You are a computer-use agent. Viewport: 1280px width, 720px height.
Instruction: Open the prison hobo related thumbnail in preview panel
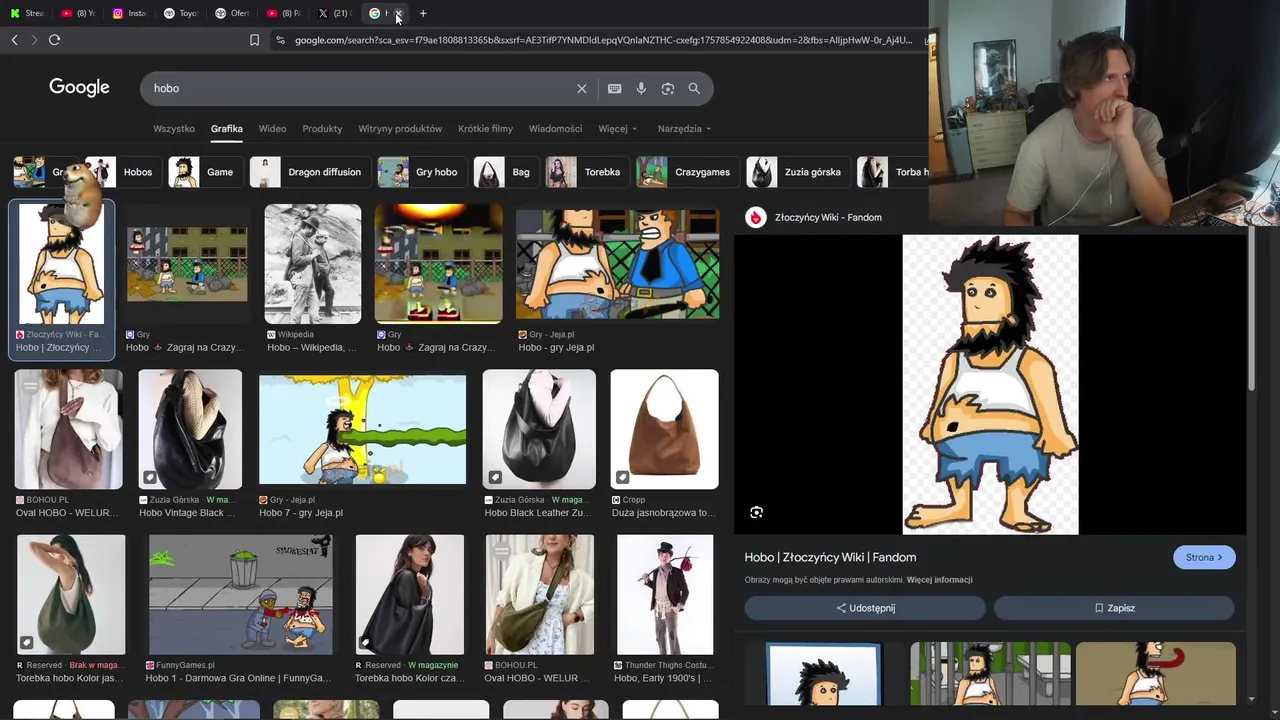(990, 673)
